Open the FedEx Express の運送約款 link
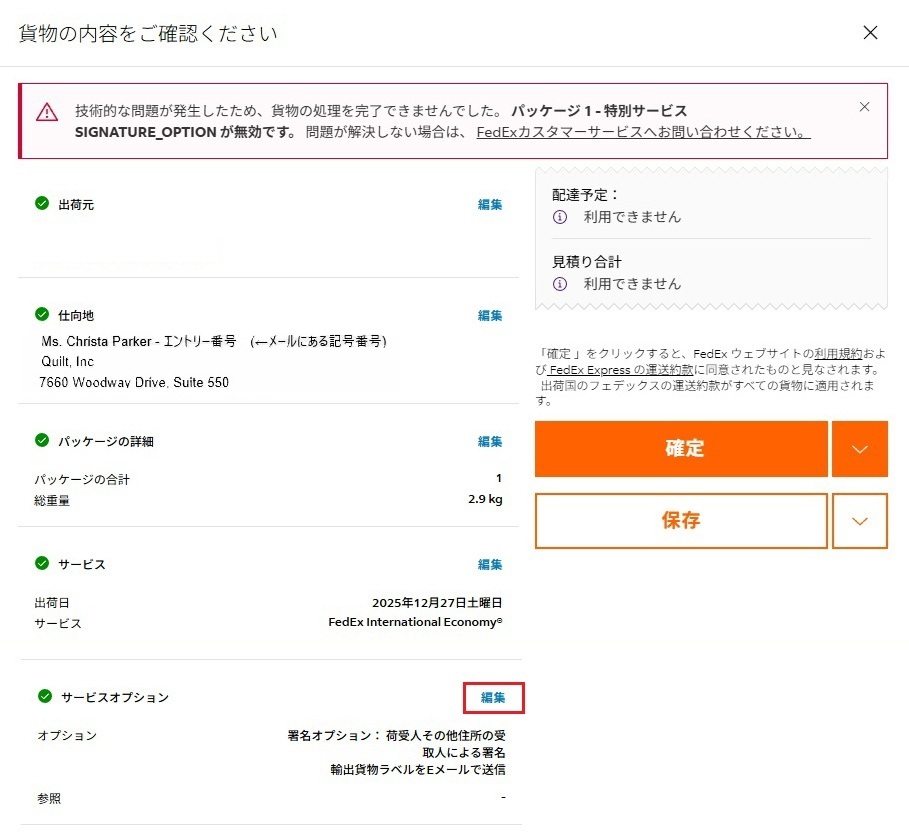 (620, 370)
